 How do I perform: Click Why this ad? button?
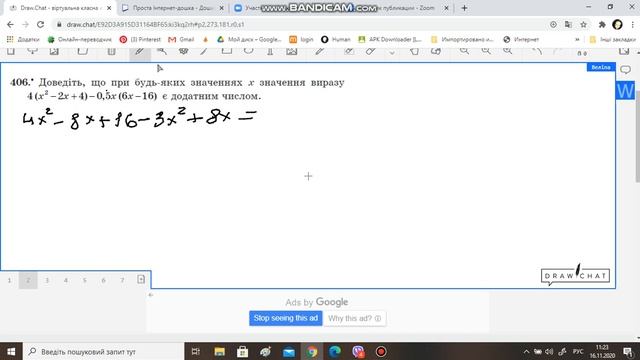[354, 318]
